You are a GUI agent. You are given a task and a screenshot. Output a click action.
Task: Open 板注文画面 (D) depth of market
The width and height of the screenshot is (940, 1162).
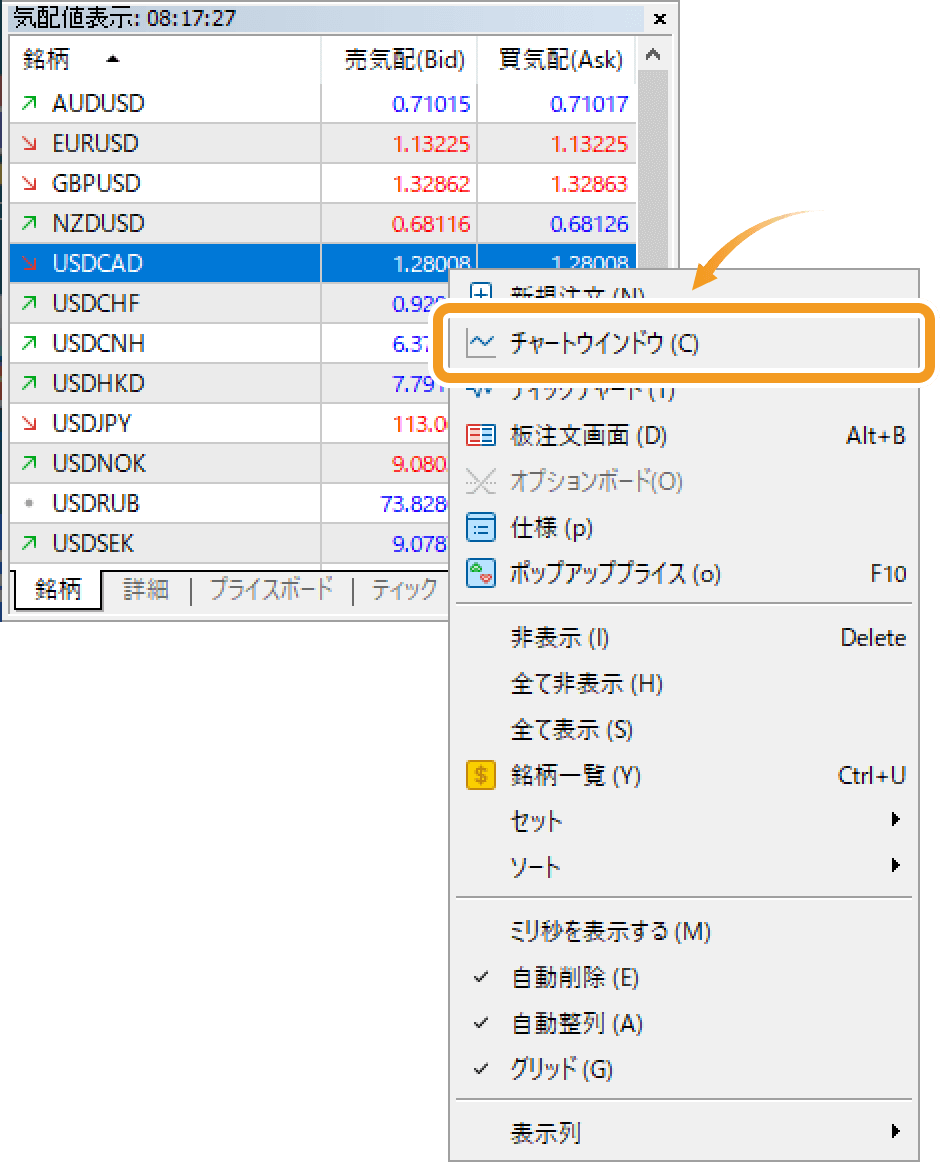click(683, 436)
